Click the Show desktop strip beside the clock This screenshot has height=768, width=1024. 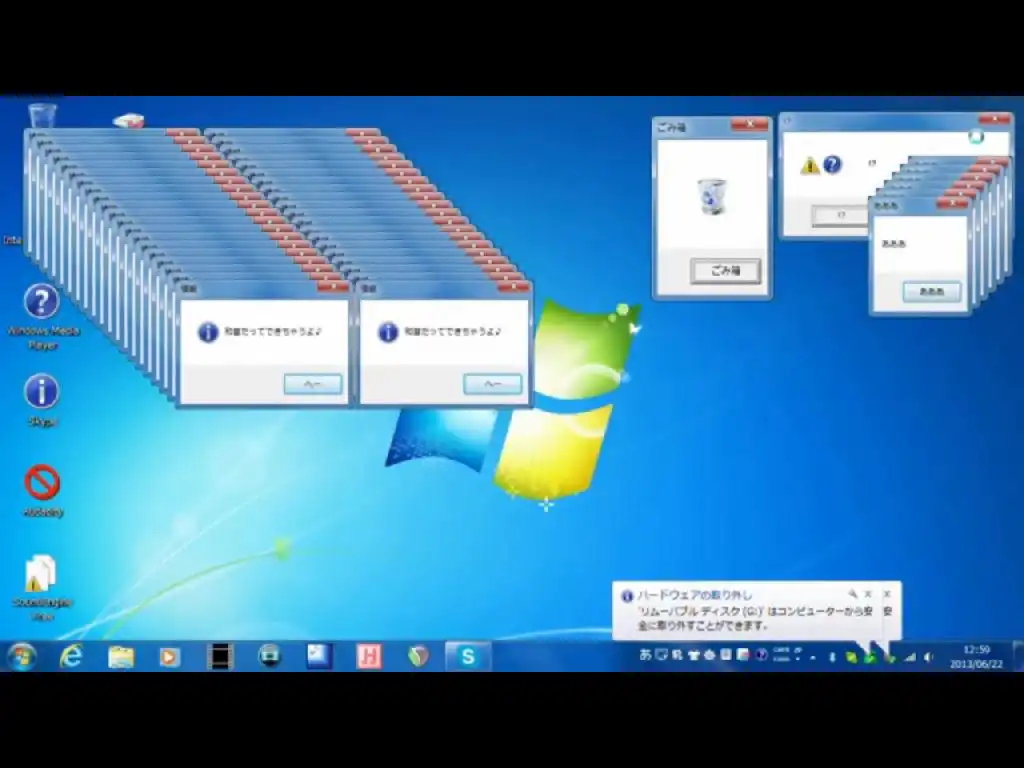pos(1017,656)
